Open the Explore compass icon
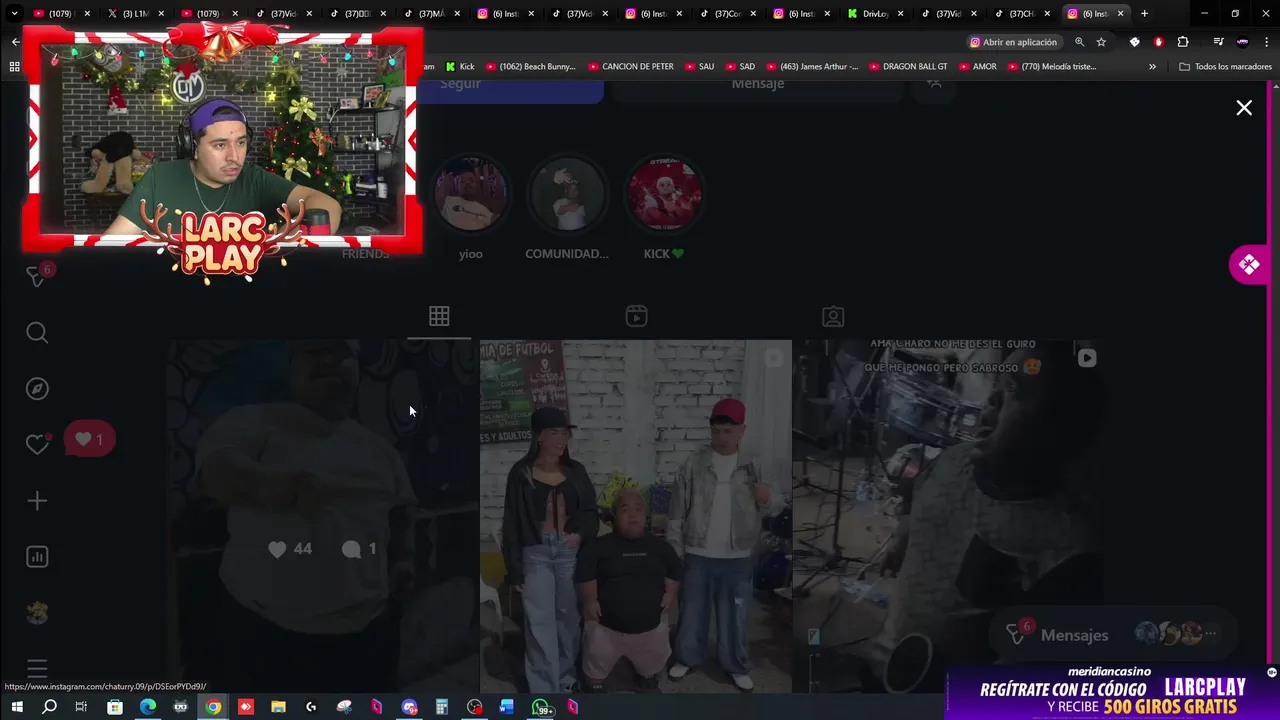Image resolution: width=1280 pixels, height=720 pixels. [x=37, y=389]
